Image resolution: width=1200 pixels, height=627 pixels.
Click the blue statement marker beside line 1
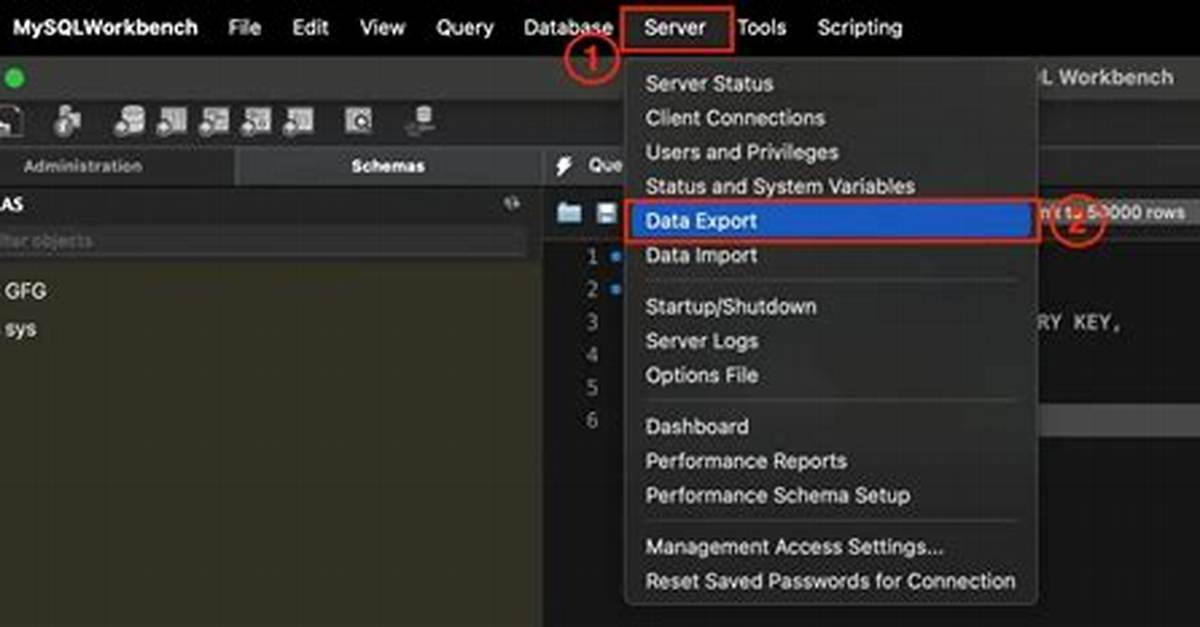point(615,257)
